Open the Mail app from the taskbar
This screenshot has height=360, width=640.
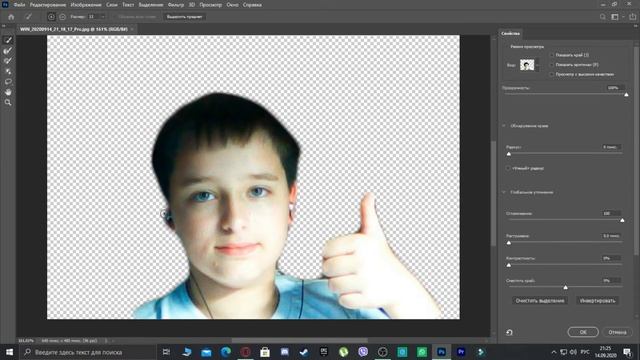pyautogui.click(x=206, y=352)
